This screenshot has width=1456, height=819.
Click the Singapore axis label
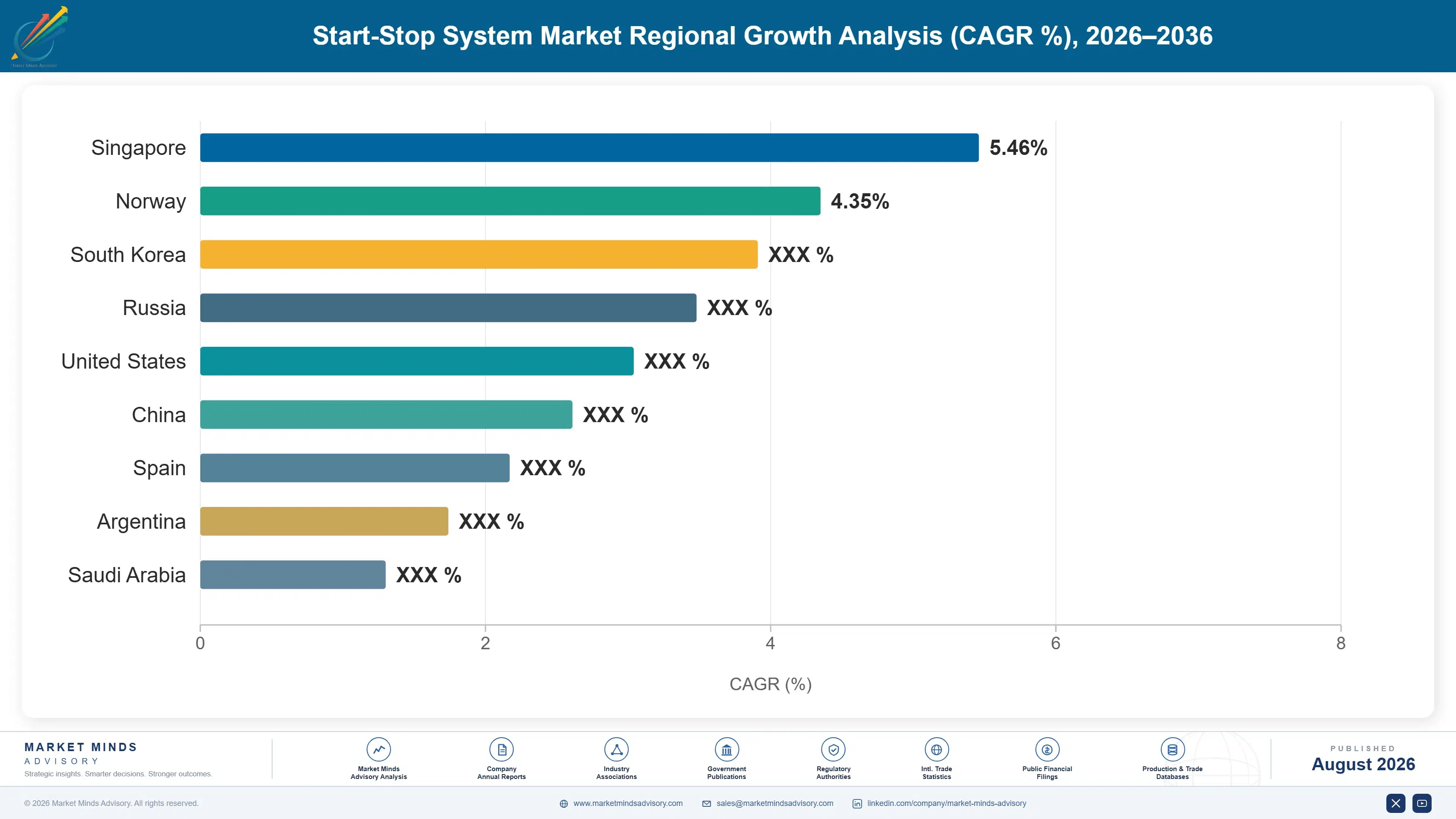(138, 148)
